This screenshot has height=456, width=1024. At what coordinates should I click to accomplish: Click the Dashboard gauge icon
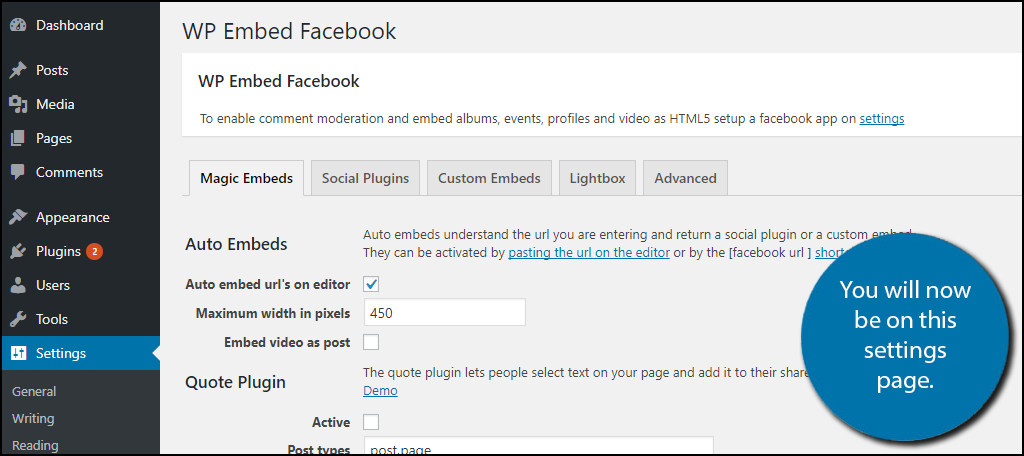(x=18, y=25)
